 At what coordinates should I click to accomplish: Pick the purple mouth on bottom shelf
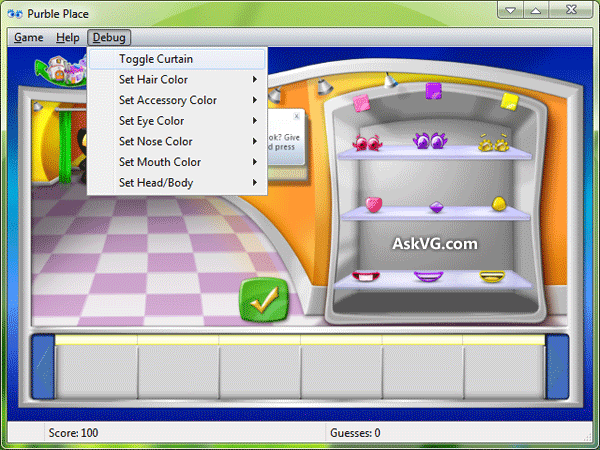[x=429, y=276]
